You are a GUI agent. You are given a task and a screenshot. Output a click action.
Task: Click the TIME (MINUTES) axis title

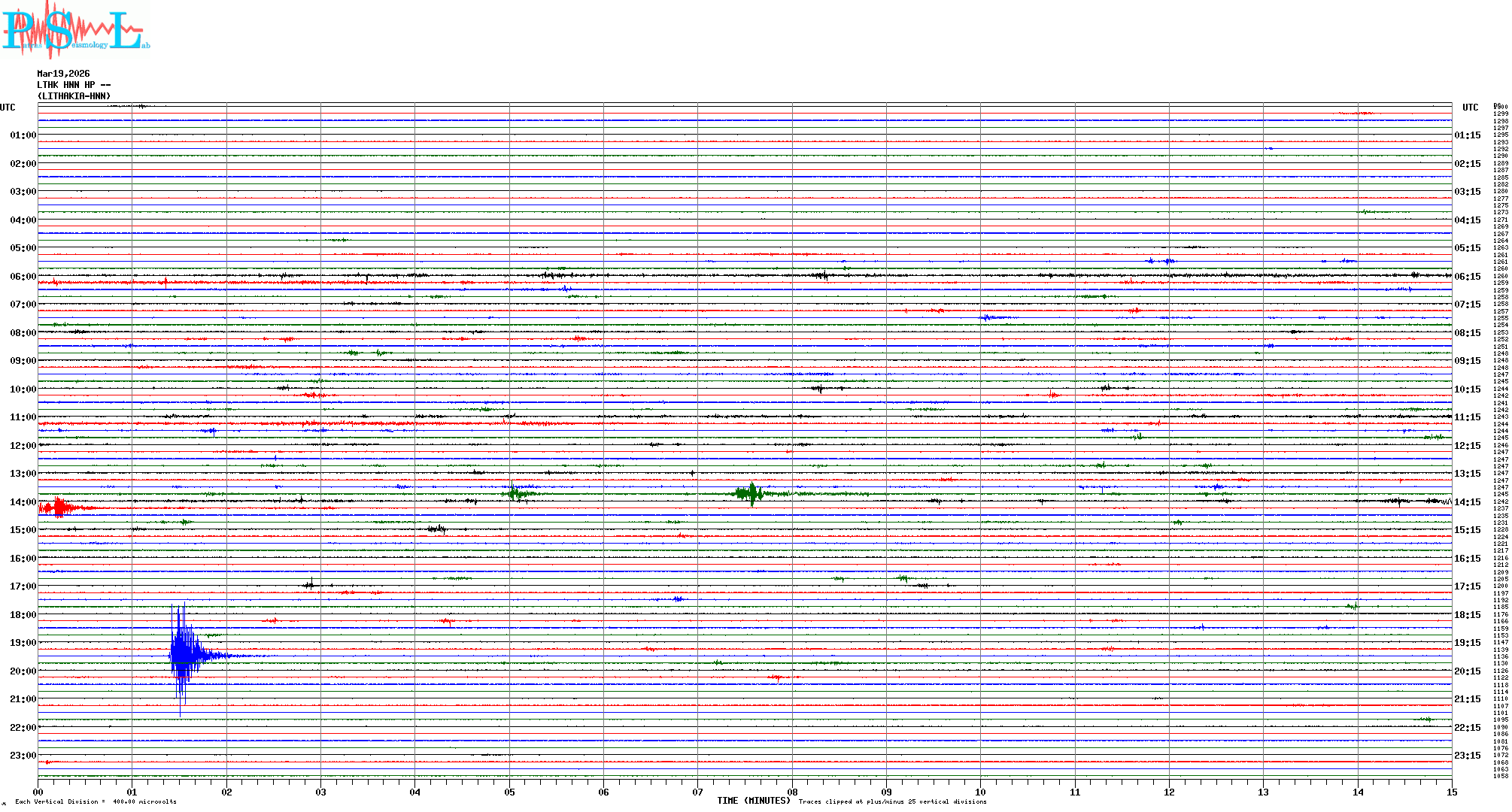753,801
